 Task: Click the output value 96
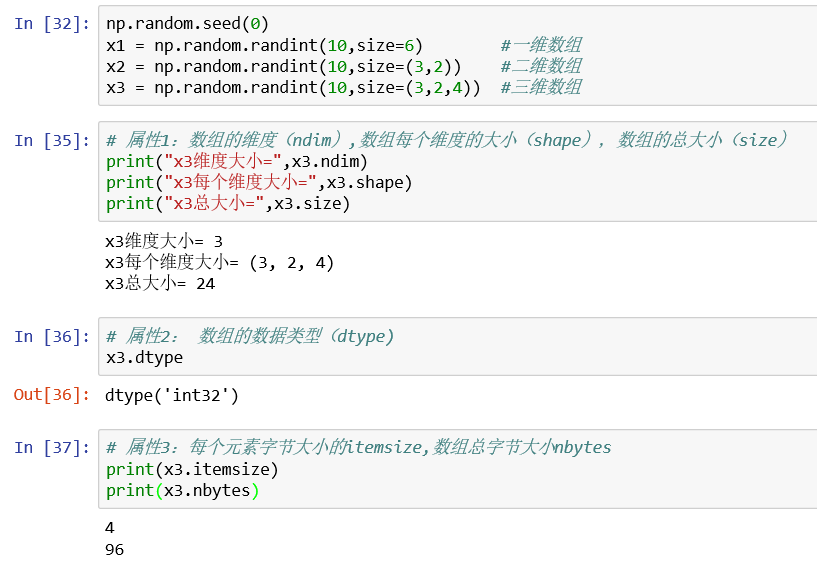114,549
